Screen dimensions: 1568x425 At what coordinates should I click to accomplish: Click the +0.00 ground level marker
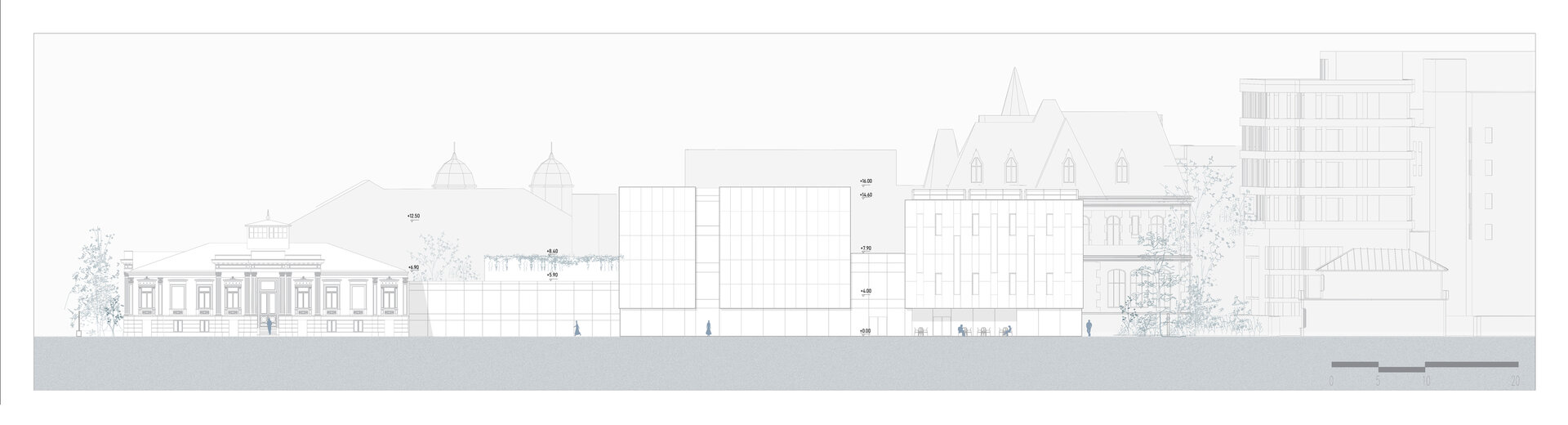[866, 331]
